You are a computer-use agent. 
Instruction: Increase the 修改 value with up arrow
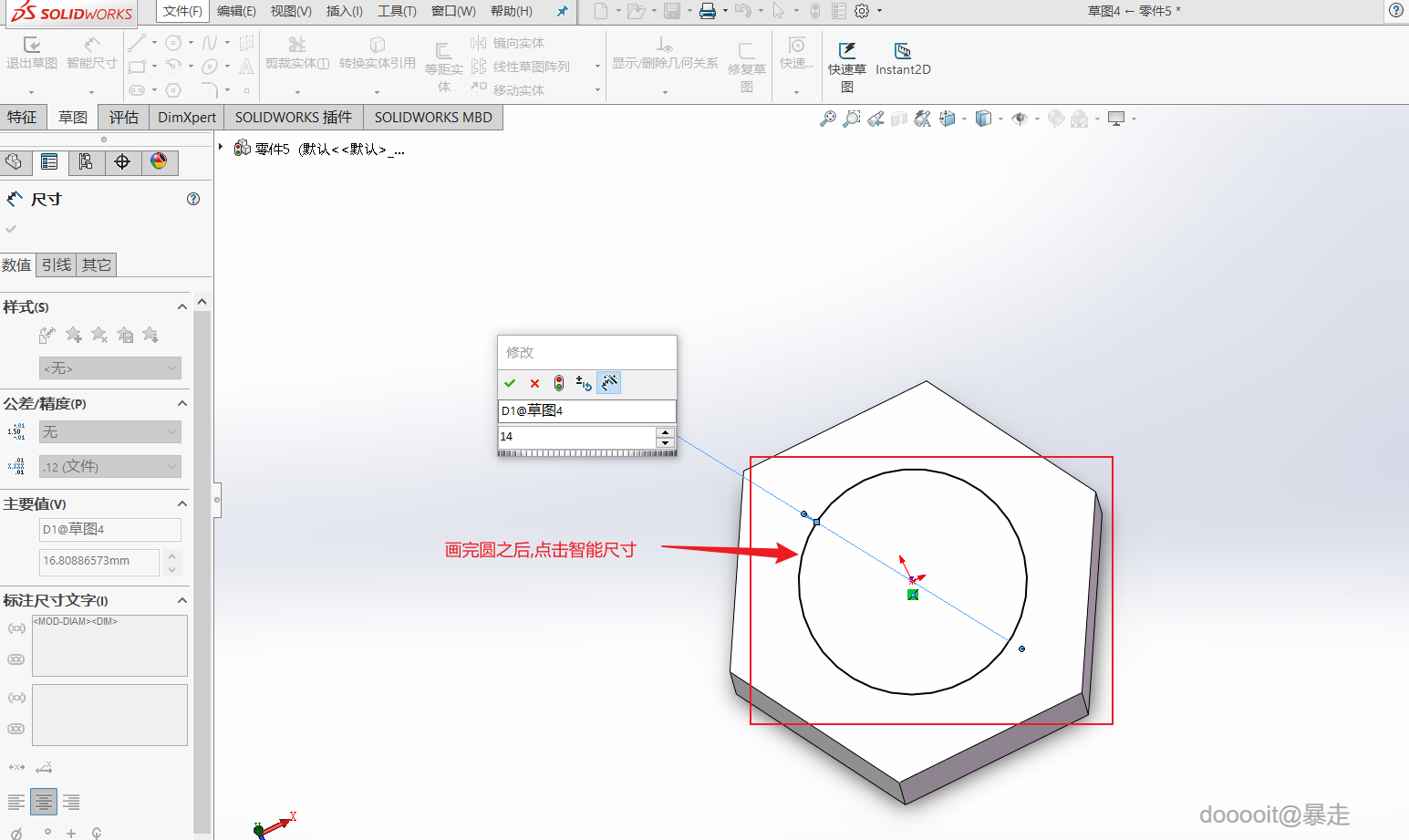(666, 432)
